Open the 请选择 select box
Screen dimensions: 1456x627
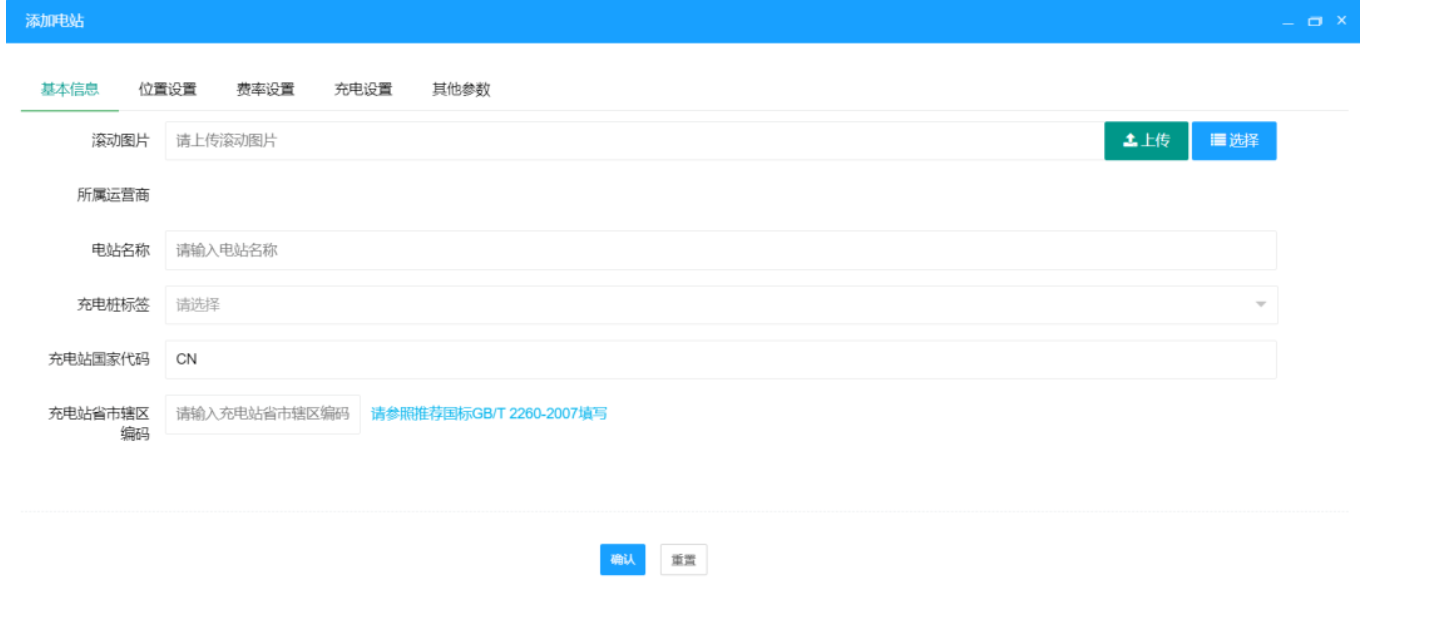700,305
